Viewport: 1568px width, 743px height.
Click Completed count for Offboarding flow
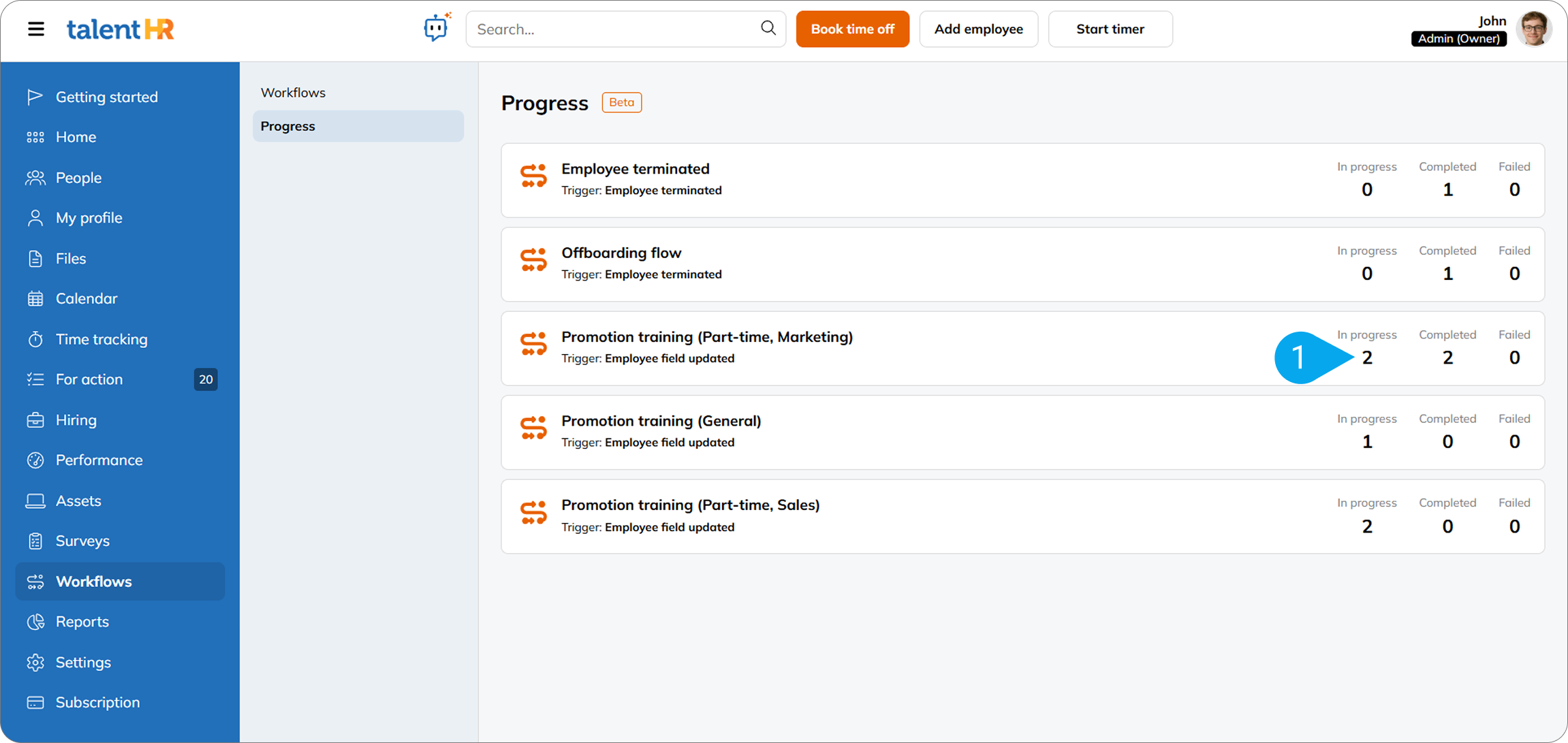coord(1447,274)
